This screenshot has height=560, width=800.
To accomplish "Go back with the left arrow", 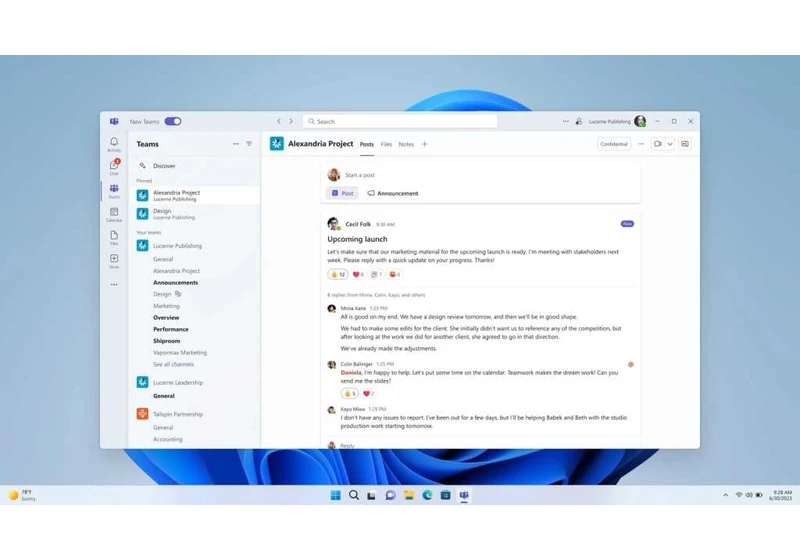I will click(x=279, y=121).
